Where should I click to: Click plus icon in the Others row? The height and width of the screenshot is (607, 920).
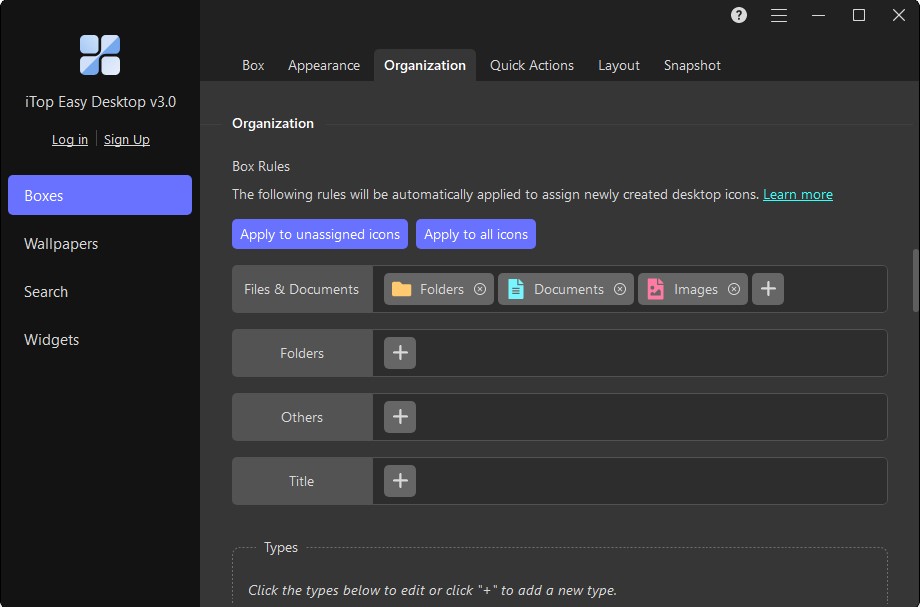click(400, 417)
